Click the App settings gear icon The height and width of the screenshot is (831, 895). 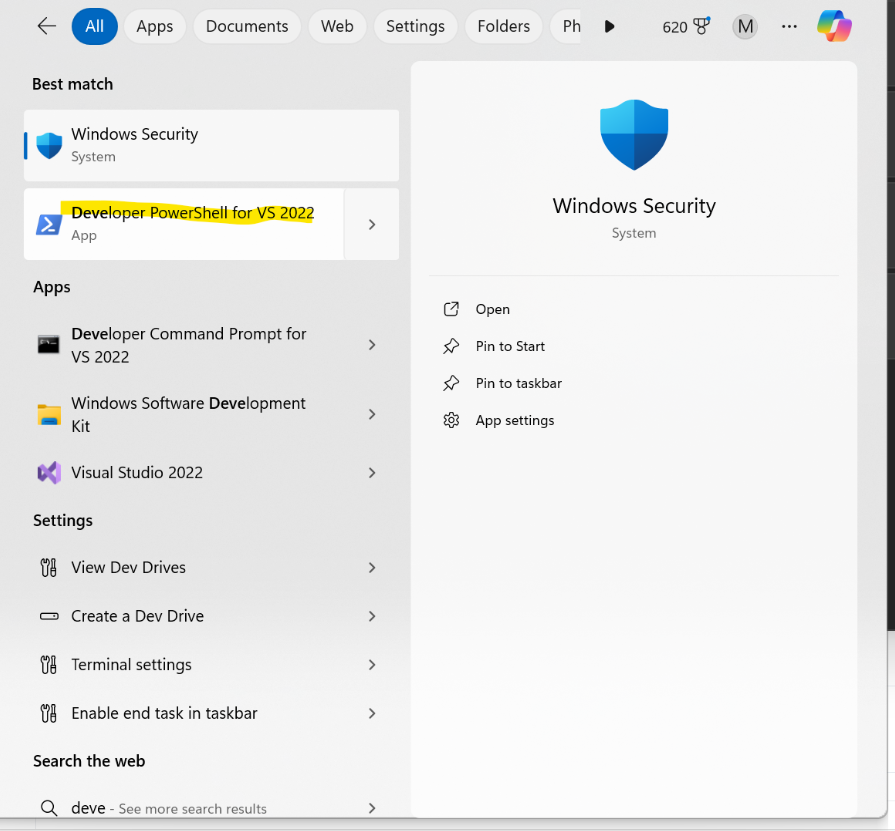(x=451, y=420)
